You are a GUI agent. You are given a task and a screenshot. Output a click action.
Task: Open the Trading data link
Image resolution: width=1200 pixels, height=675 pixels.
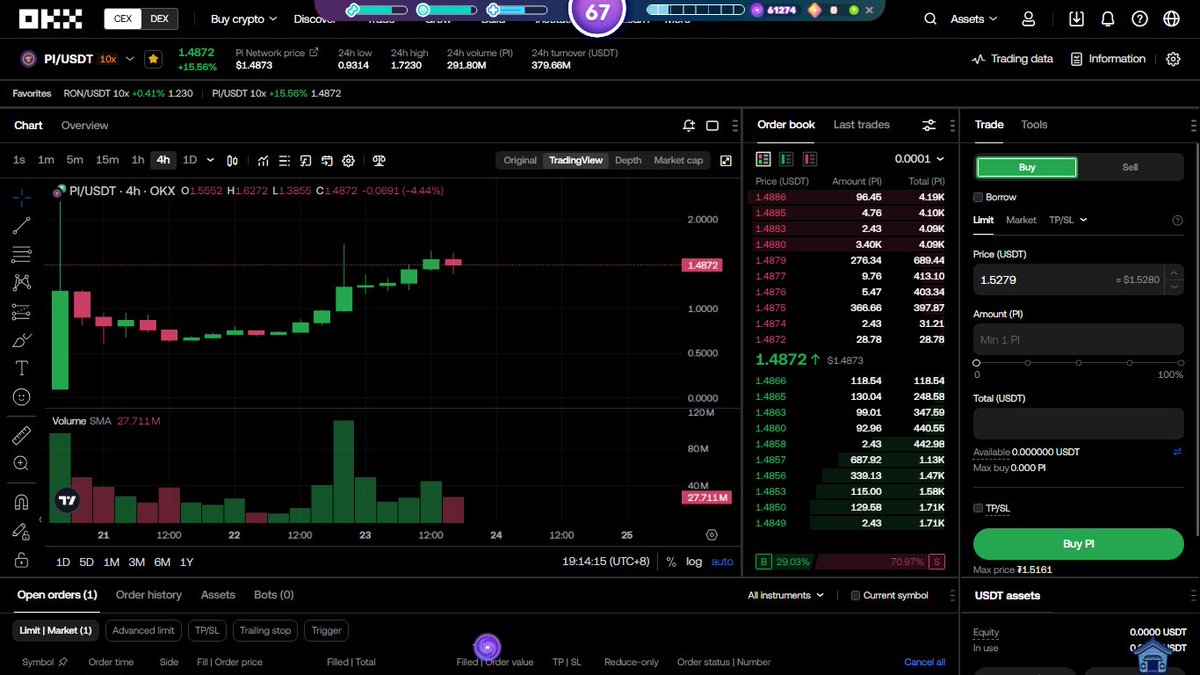click(1012, 59)
